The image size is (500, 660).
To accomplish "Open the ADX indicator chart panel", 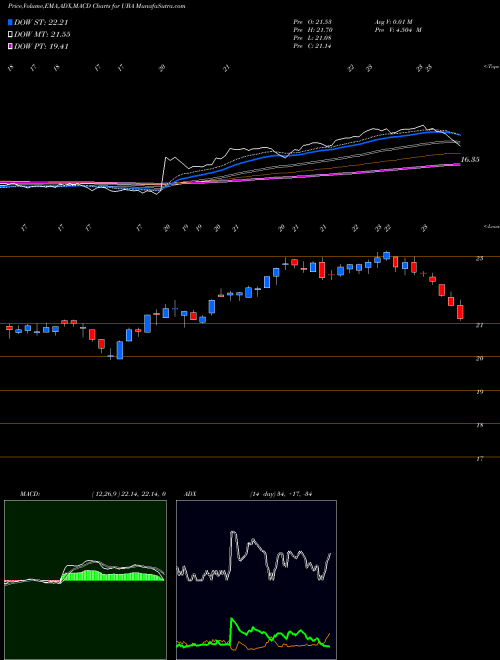I will (256, 580).
